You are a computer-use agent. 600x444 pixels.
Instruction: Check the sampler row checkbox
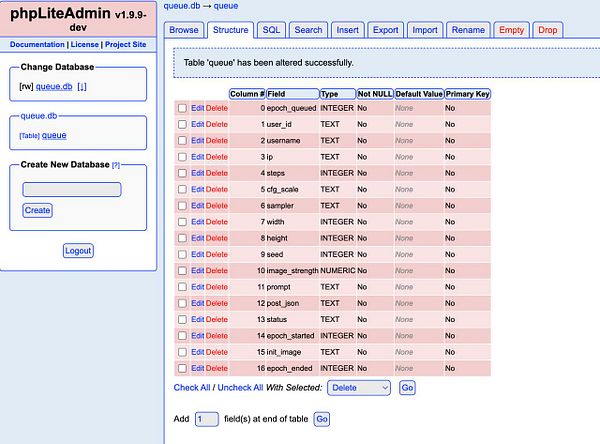[x=182, y=206]
